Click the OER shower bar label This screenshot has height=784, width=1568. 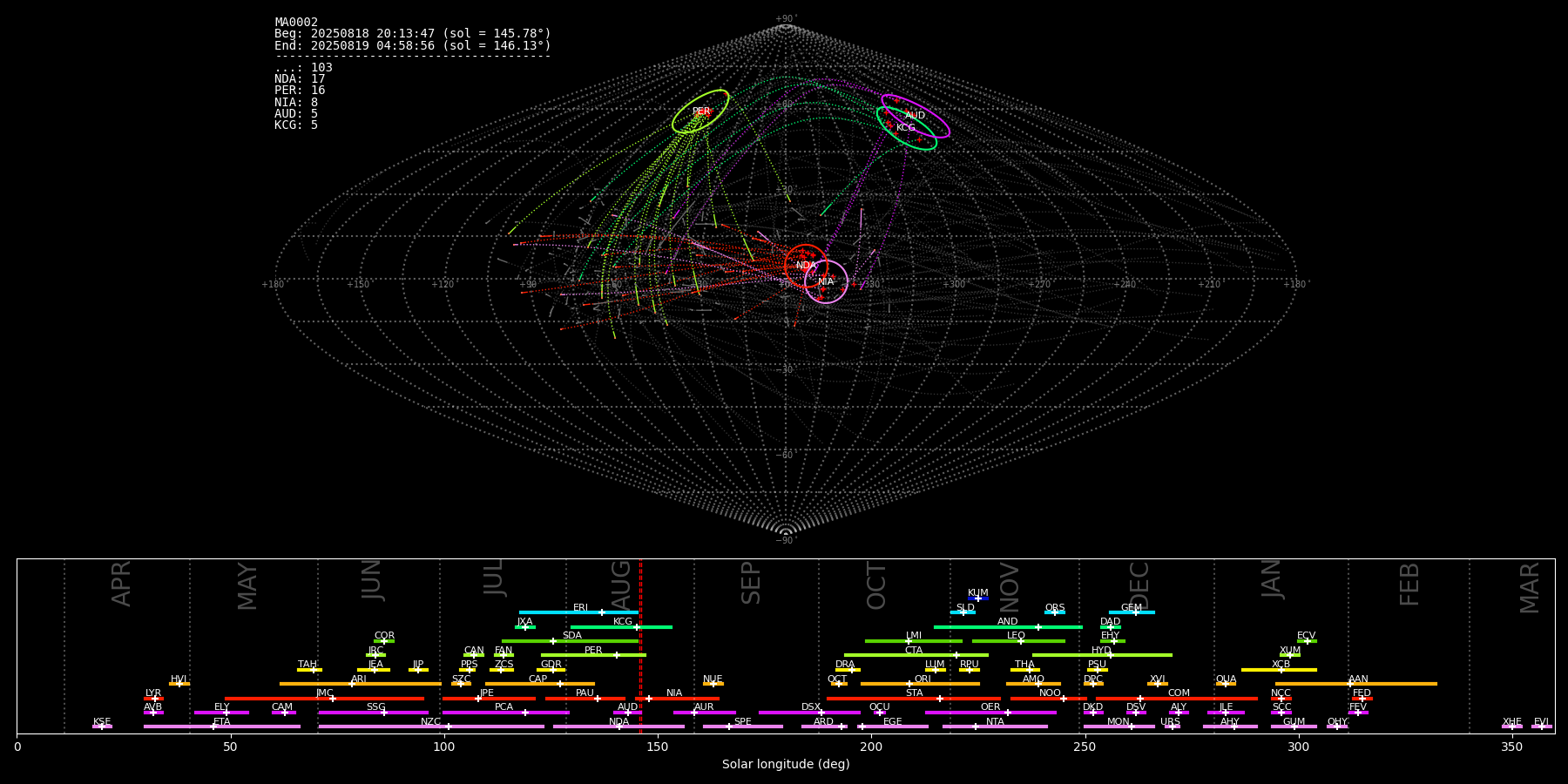point(990,707)
